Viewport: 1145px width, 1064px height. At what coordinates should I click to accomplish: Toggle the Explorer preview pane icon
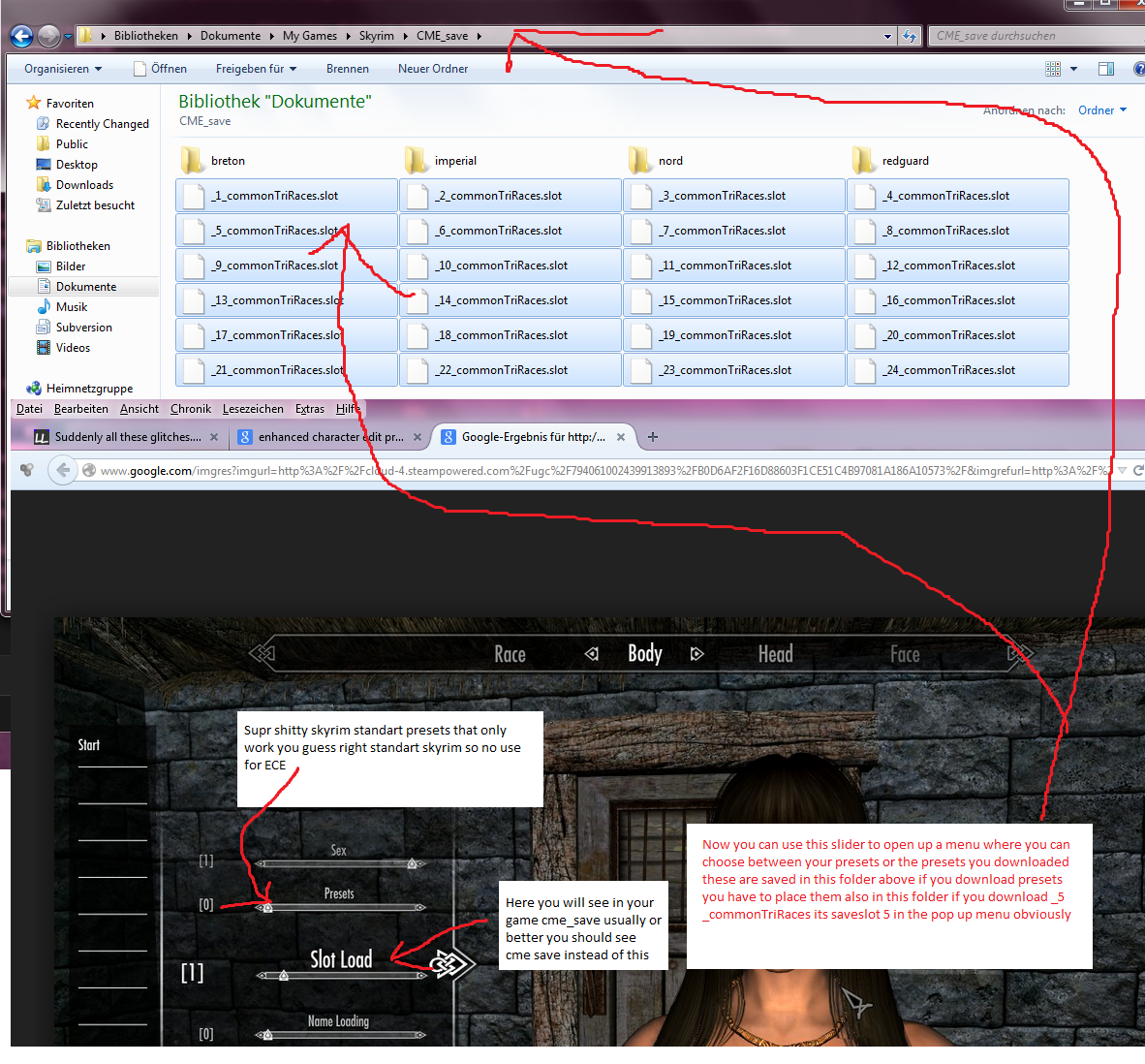coord(1106,69)
